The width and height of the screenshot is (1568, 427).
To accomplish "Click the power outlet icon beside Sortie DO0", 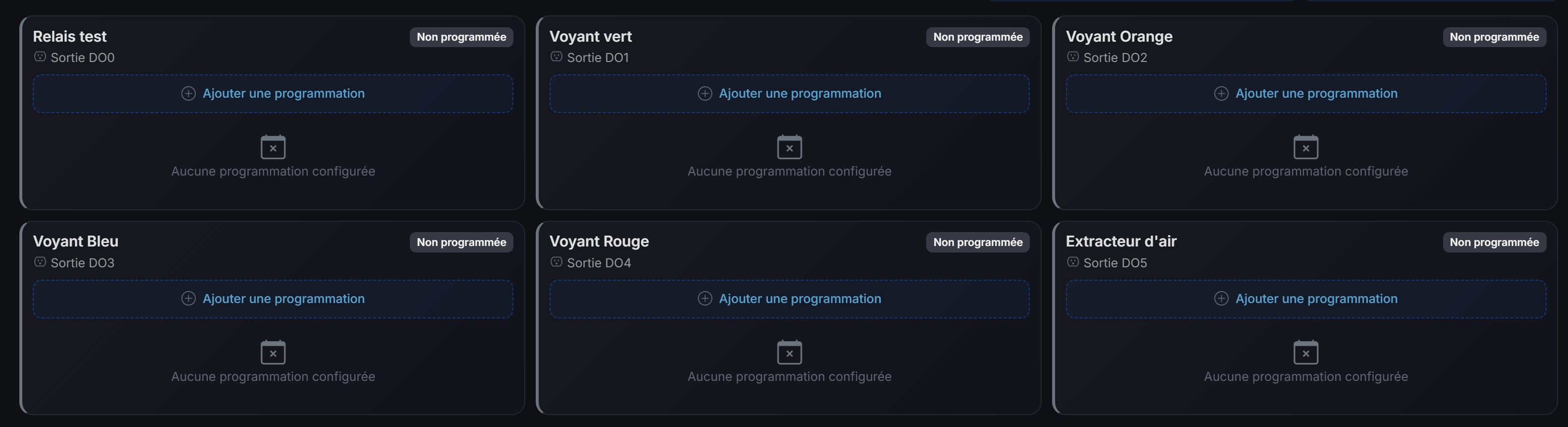I will pos(40,57).
